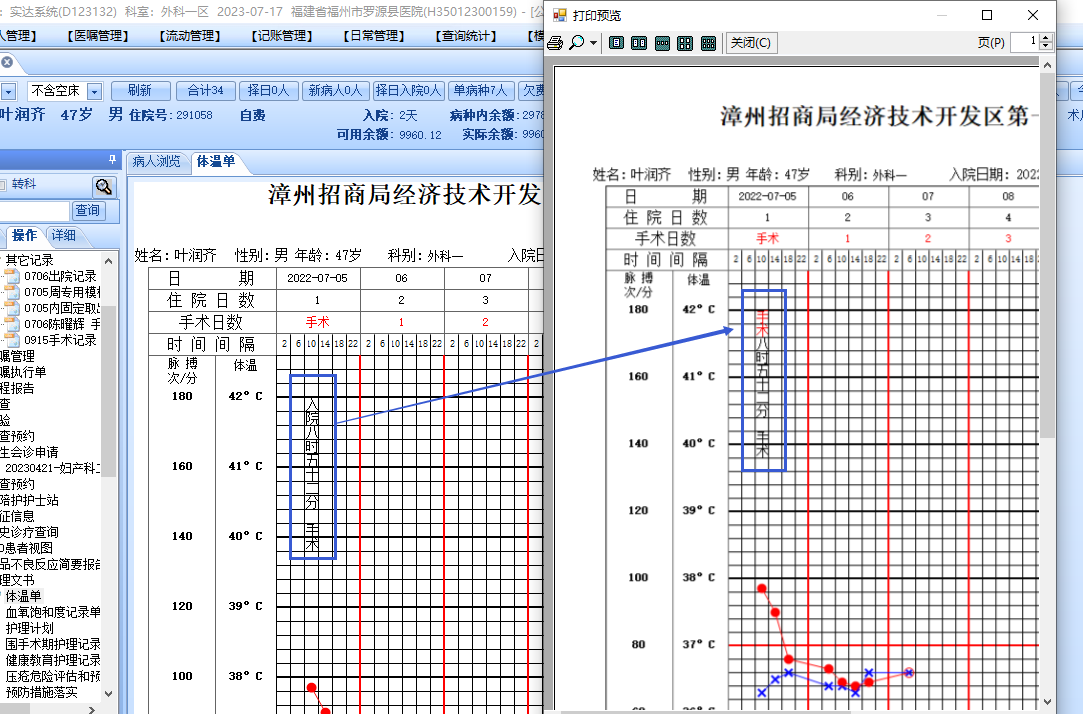
Task: Click the magnifier zoom icon in print preview
Action: coord(575,43)
